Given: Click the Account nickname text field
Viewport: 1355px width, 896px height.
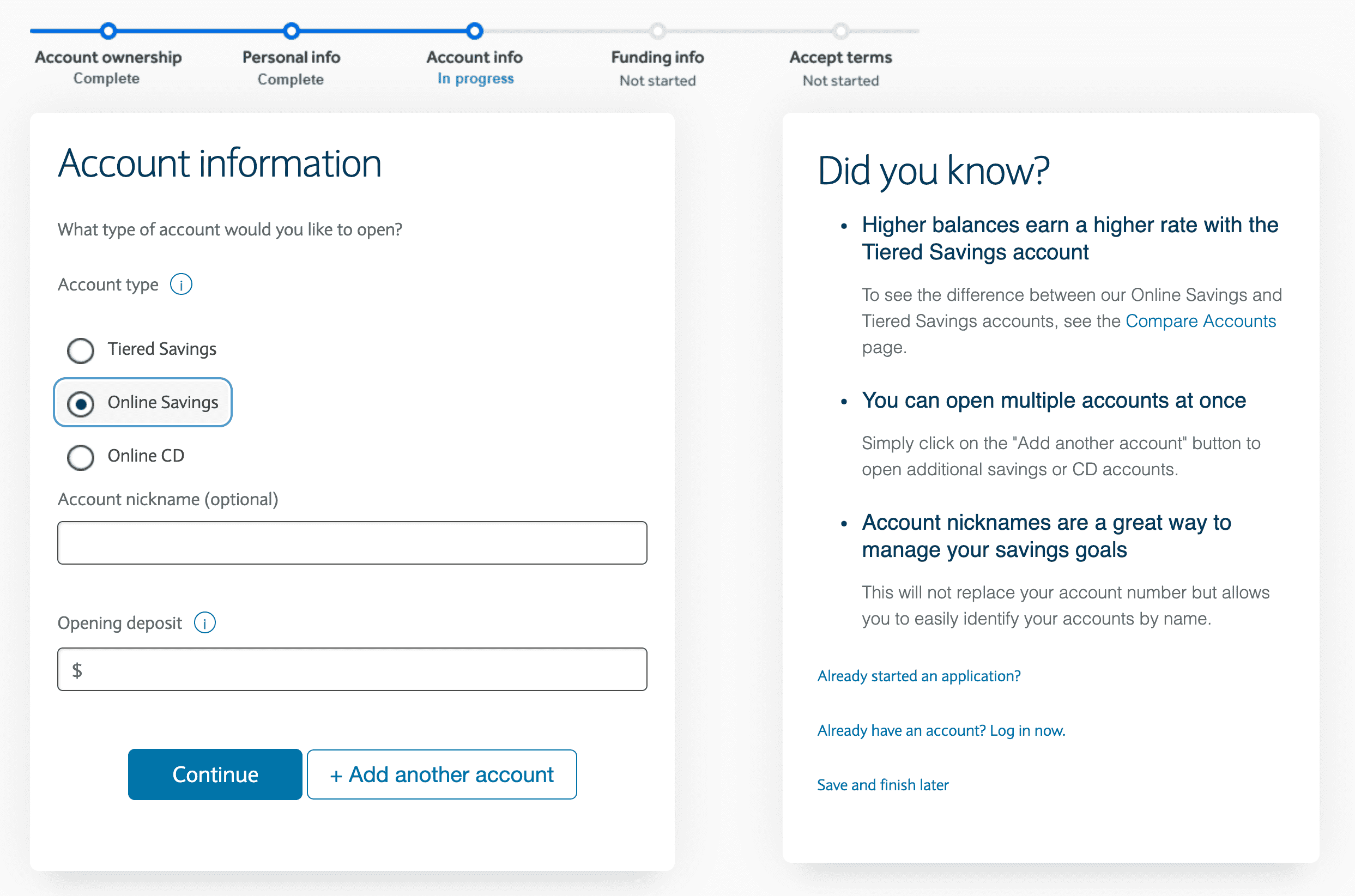Looking at the screenshot, I should pyautogui.click(x=352, y=543).
